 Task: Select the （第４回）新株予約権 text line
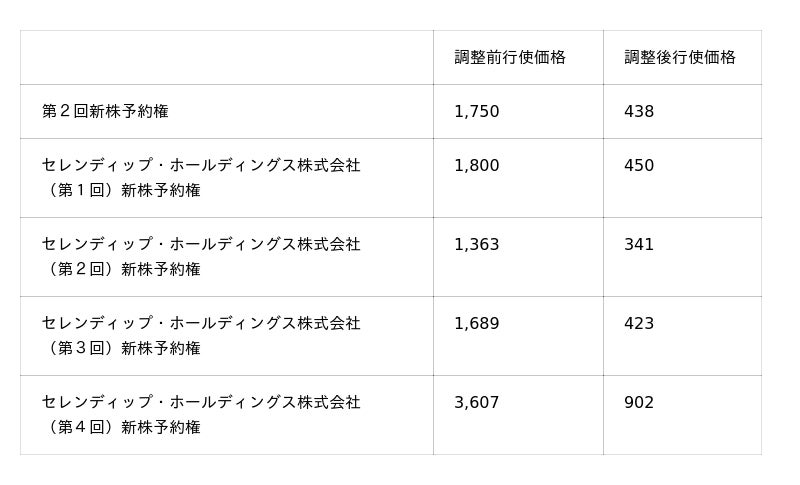pyautogui.click(x=121, y=427)
